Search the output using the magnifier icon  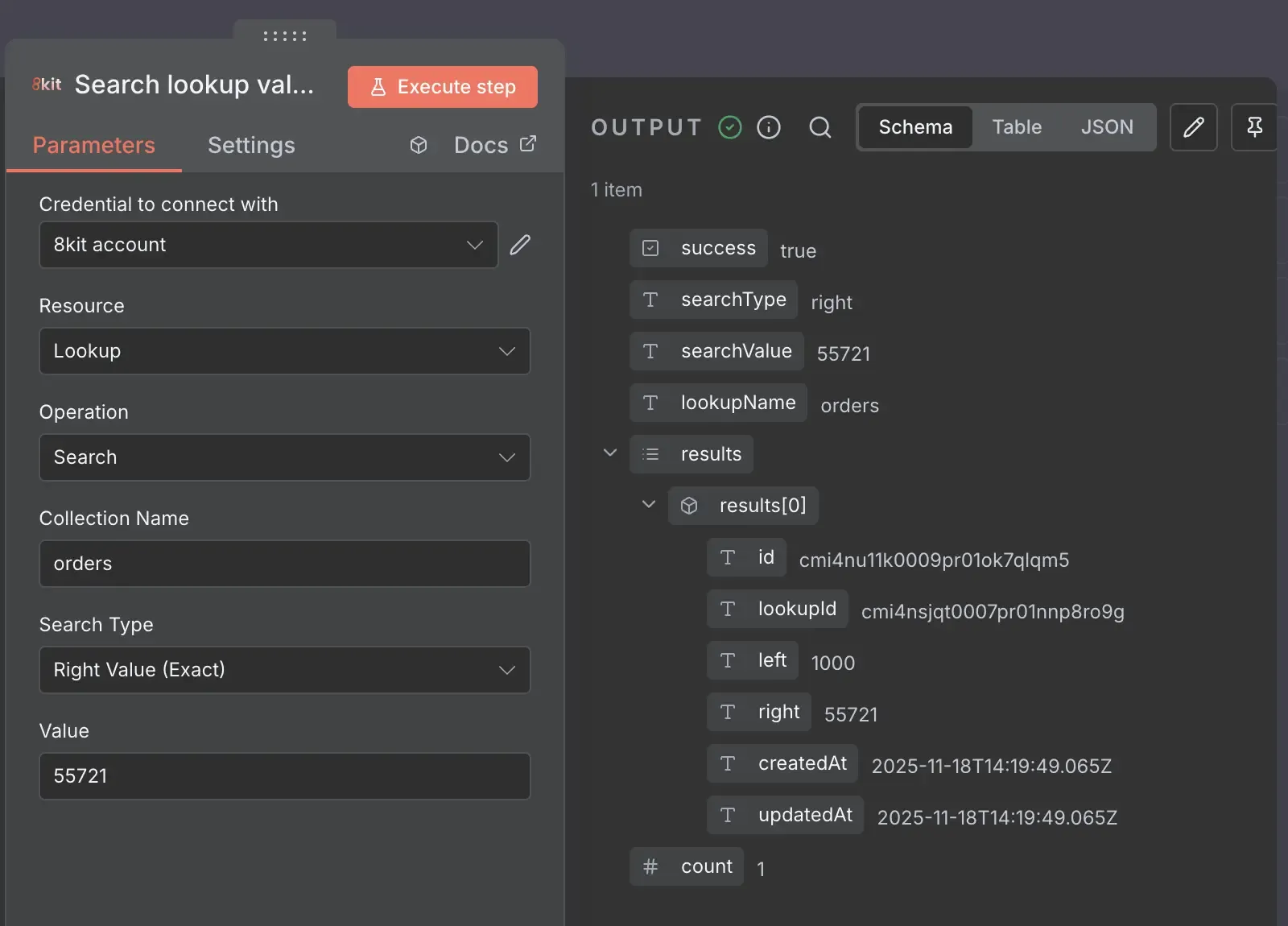click(820, 127)
